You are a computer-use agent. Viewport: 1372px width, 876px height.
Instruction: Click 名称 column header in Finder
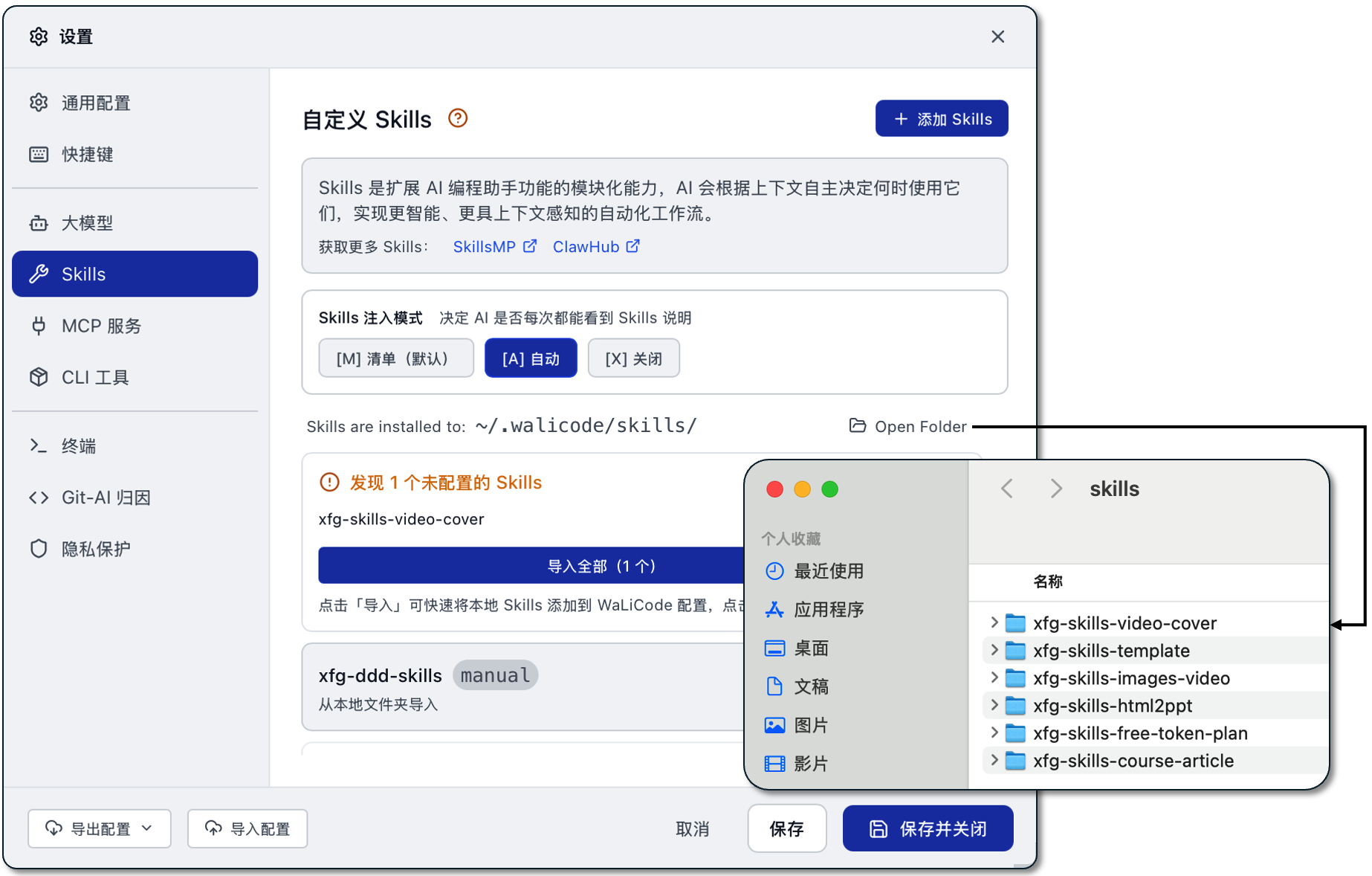click(x=1048, y=582)
